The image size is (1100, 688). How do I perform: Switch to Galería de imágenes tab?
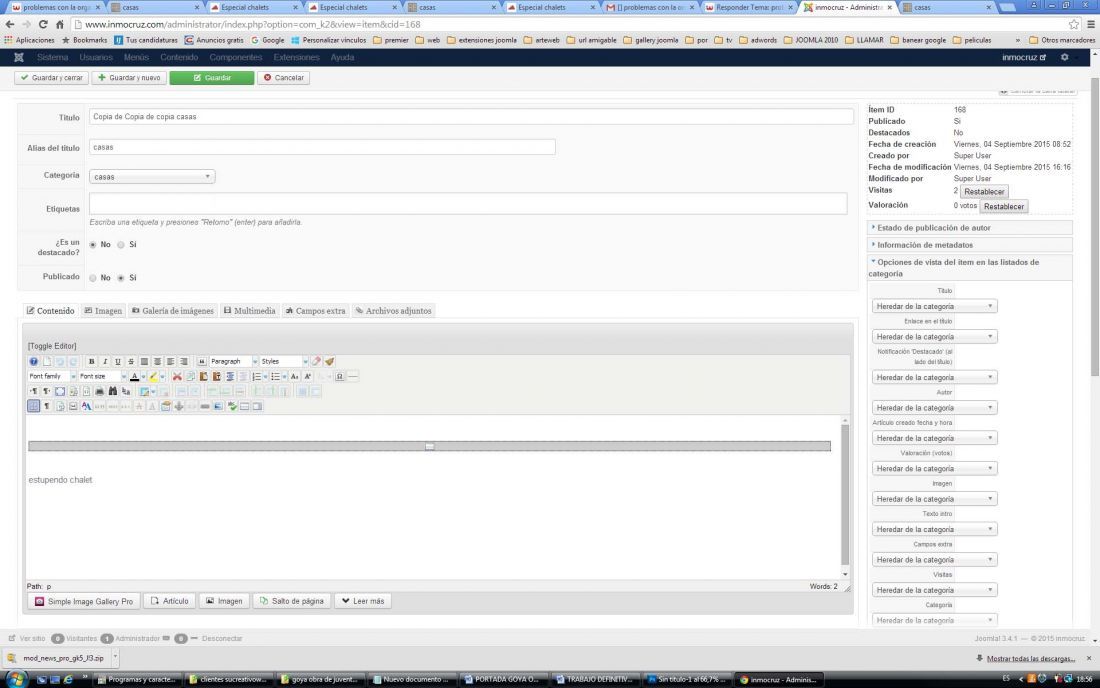click(173, 311)
